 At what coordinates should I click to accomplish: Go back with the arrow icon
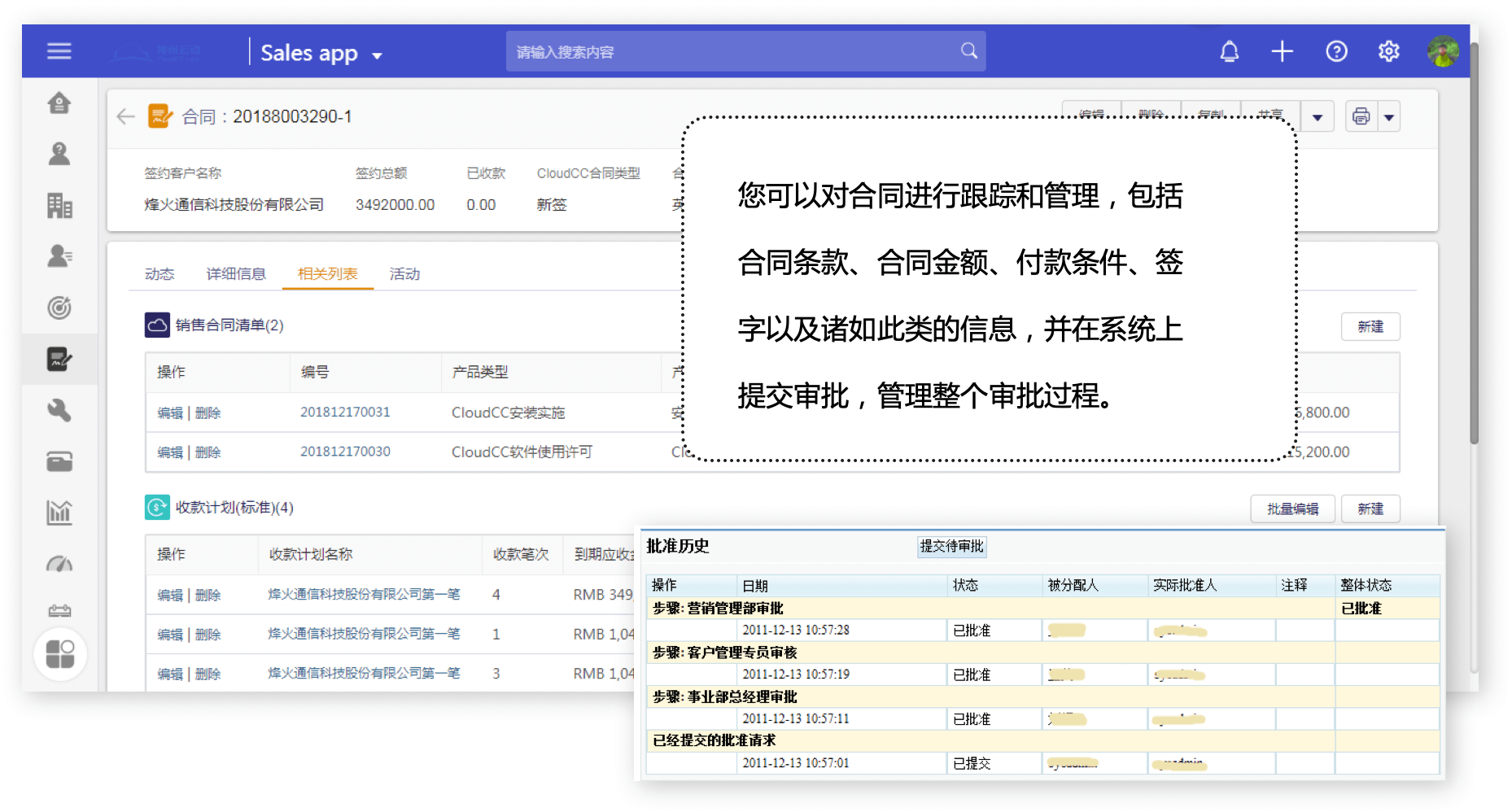tap(125, 116)
